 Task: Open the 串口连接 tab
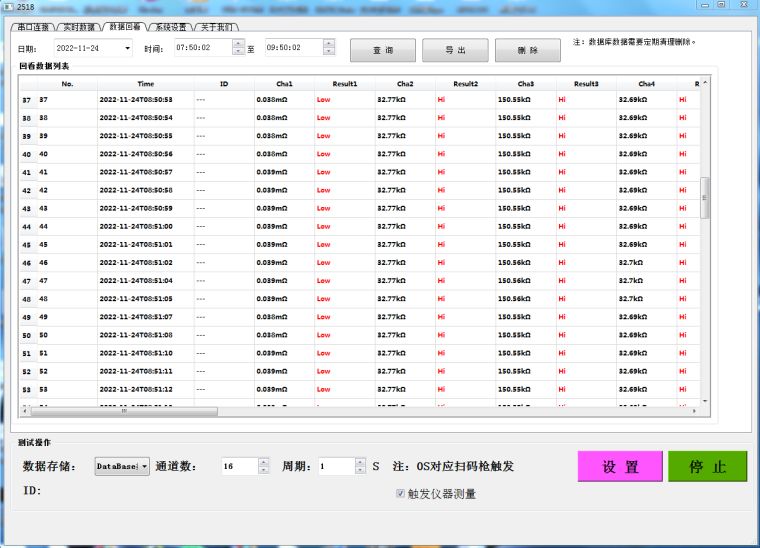(32, 27)
